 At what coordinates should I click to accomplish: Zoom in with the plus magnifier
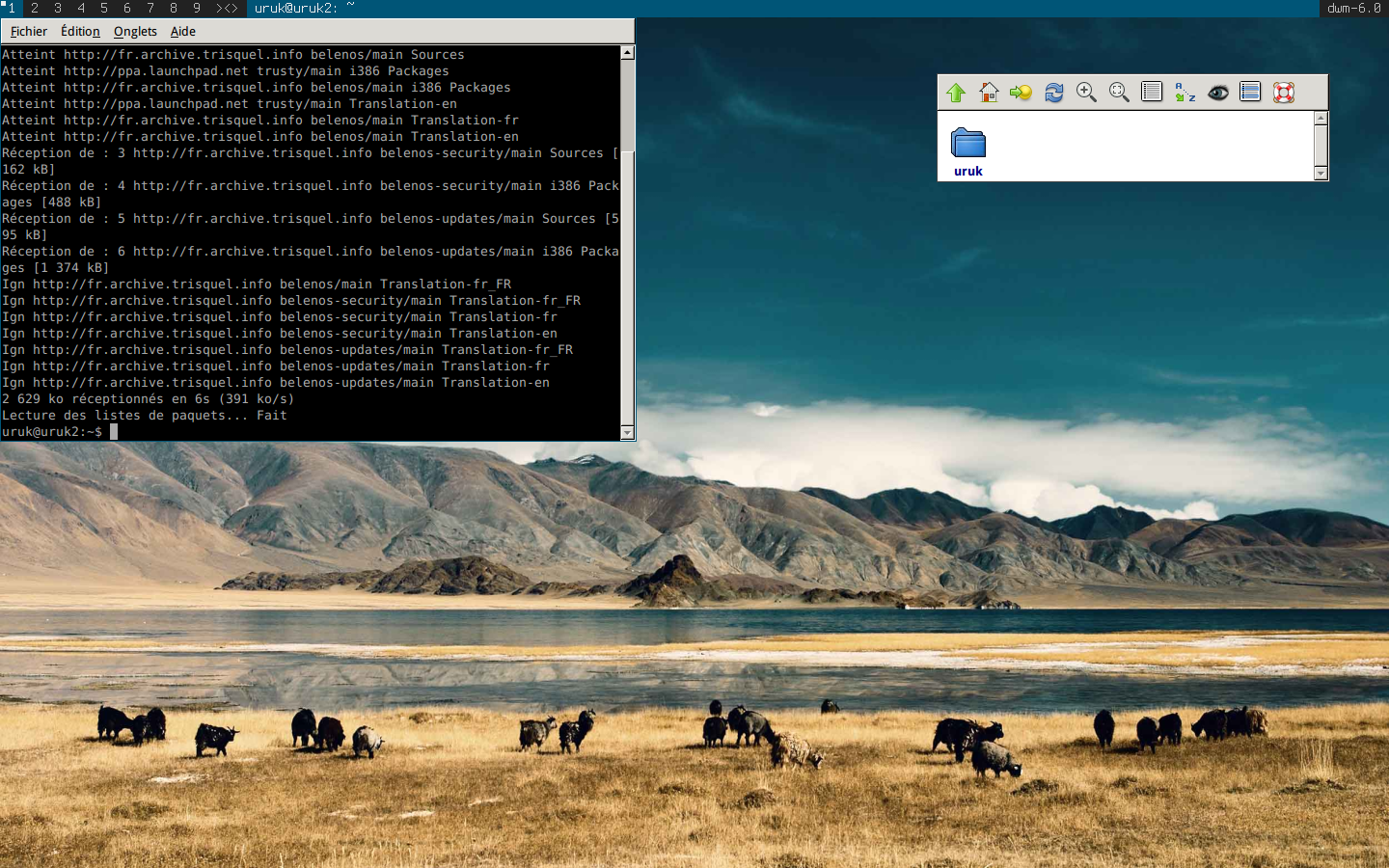(1087, 93)
